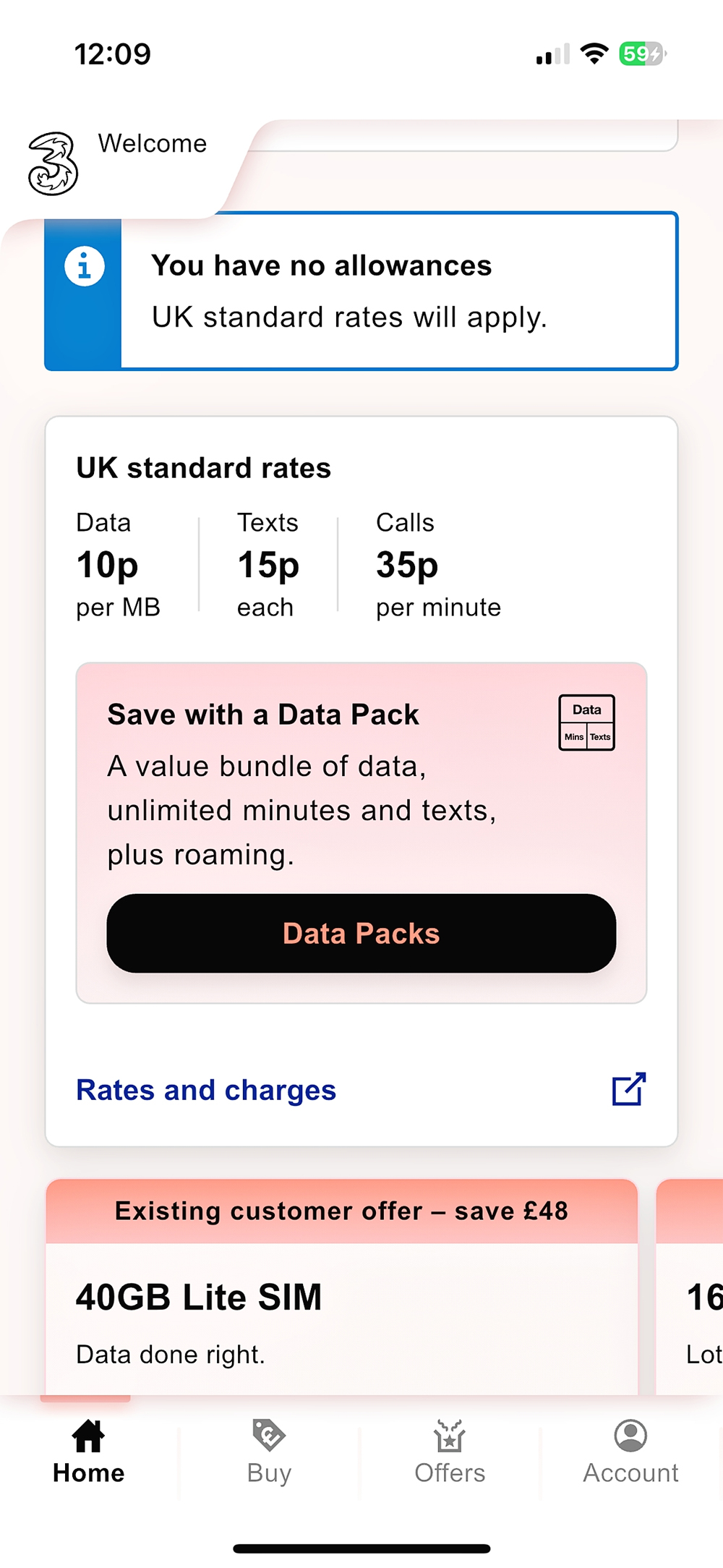Image resolution: width=723 pixels, height=1568 pixels.
Task: Tap the Save with a Data Pack heading
Action: point(263,715)
